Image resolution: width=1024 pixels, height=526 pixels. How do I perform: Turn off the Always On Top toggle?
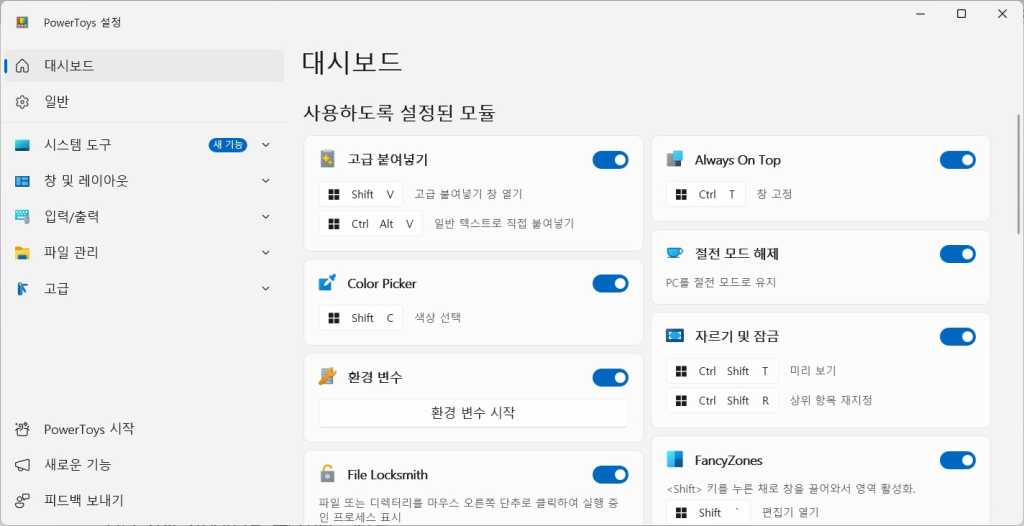point(958,160)
